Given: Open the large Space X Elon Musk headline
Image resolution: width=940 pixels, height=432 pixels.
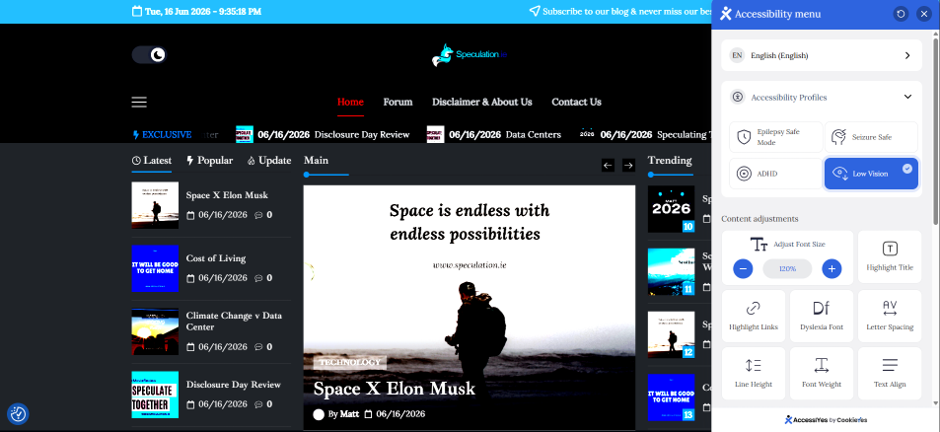Looking at the screenshot, I should click(394, 388).
